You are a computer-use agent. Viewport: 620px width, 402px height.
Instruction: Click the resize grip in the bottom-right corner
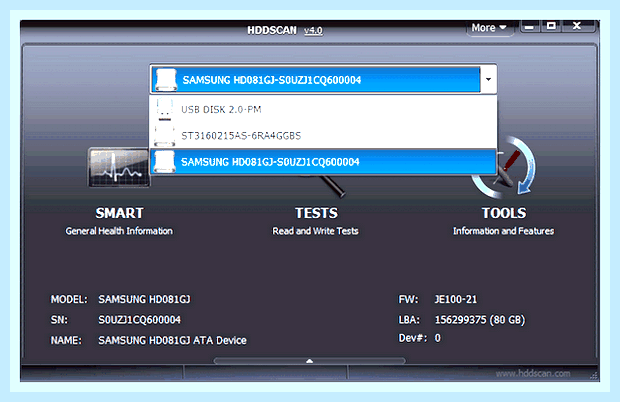pyautogui.click(x=594, y=376)
